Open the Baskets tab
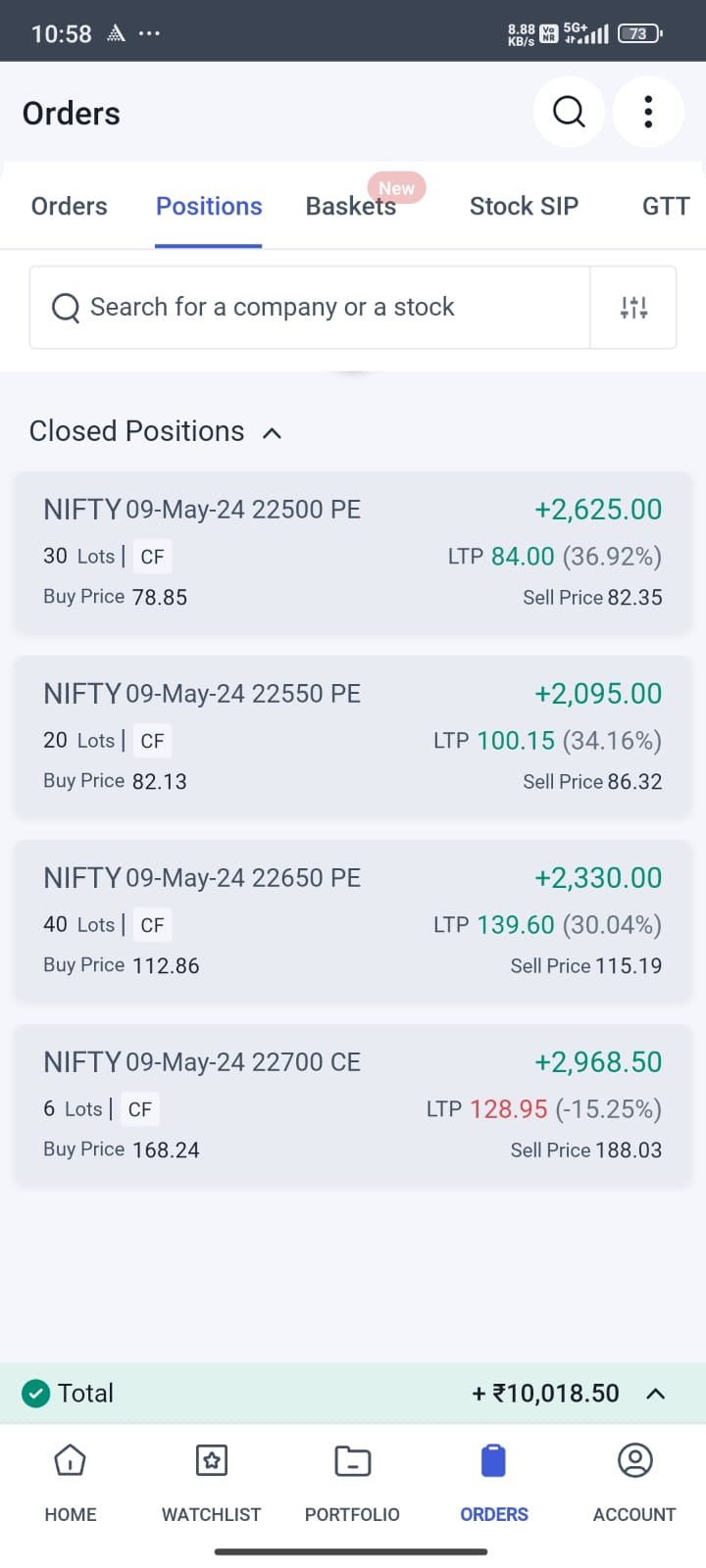706x1568 pixels. pyautogui.click(x=351, y=206)
